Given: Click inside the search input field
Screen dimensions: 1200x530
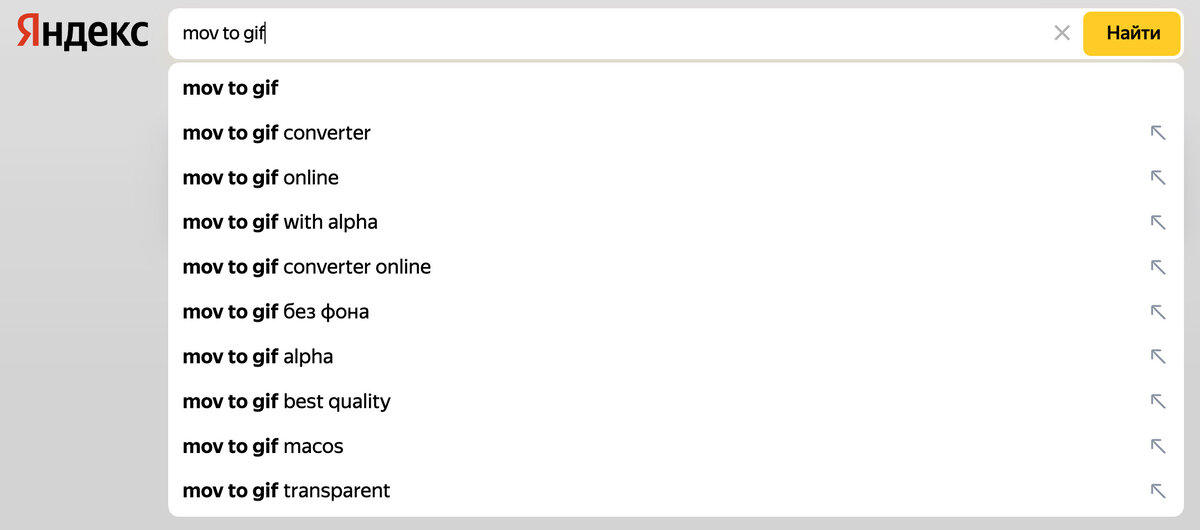Looking at the screenshot, I should click(x=600, y=33).
